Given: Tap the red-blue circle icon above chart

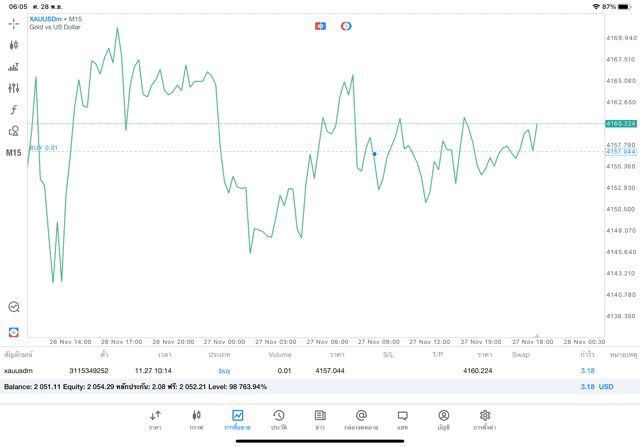Looking at the screenshot, I should click(346, 26).
